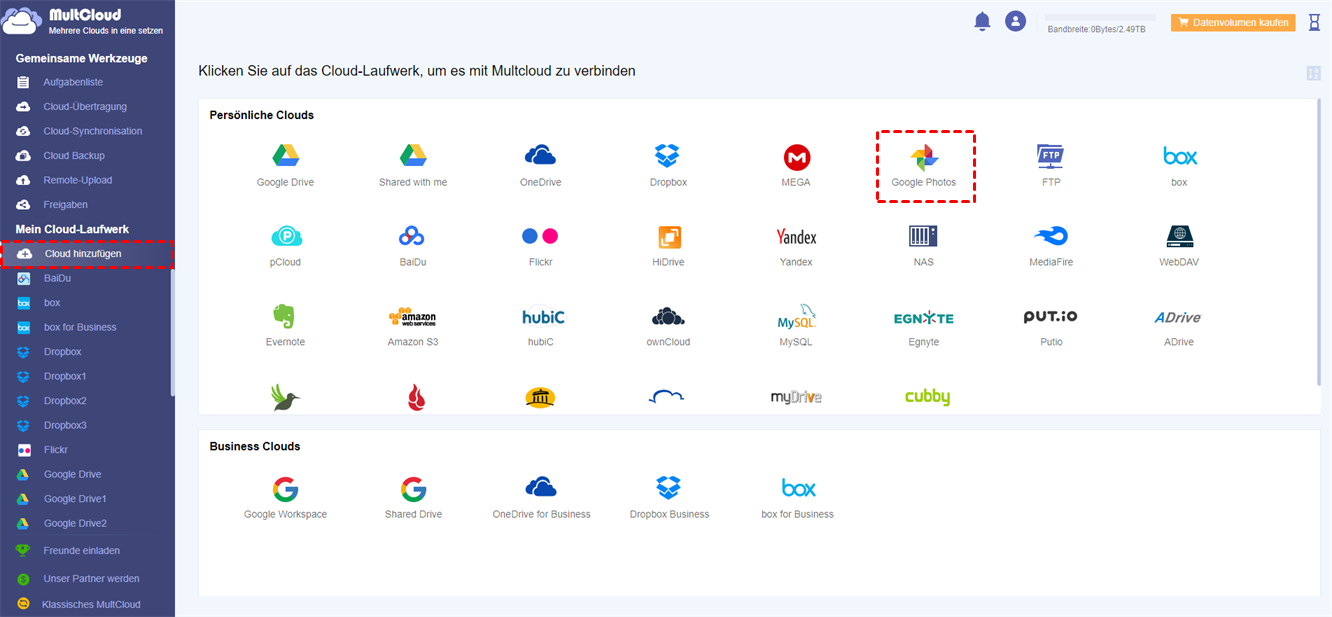Add the NAS drive
The width and height of the screenshot is (1332, 617).
click(923, 236)
